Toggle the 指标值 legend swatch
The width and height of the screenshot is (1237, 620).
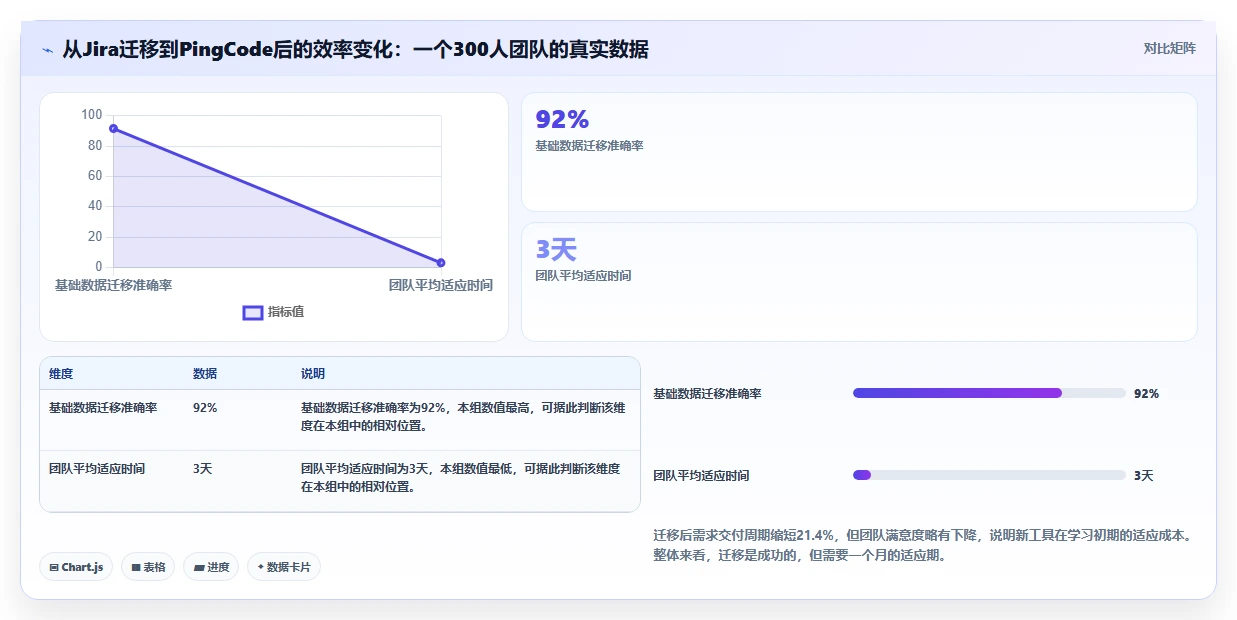[253, 313]
